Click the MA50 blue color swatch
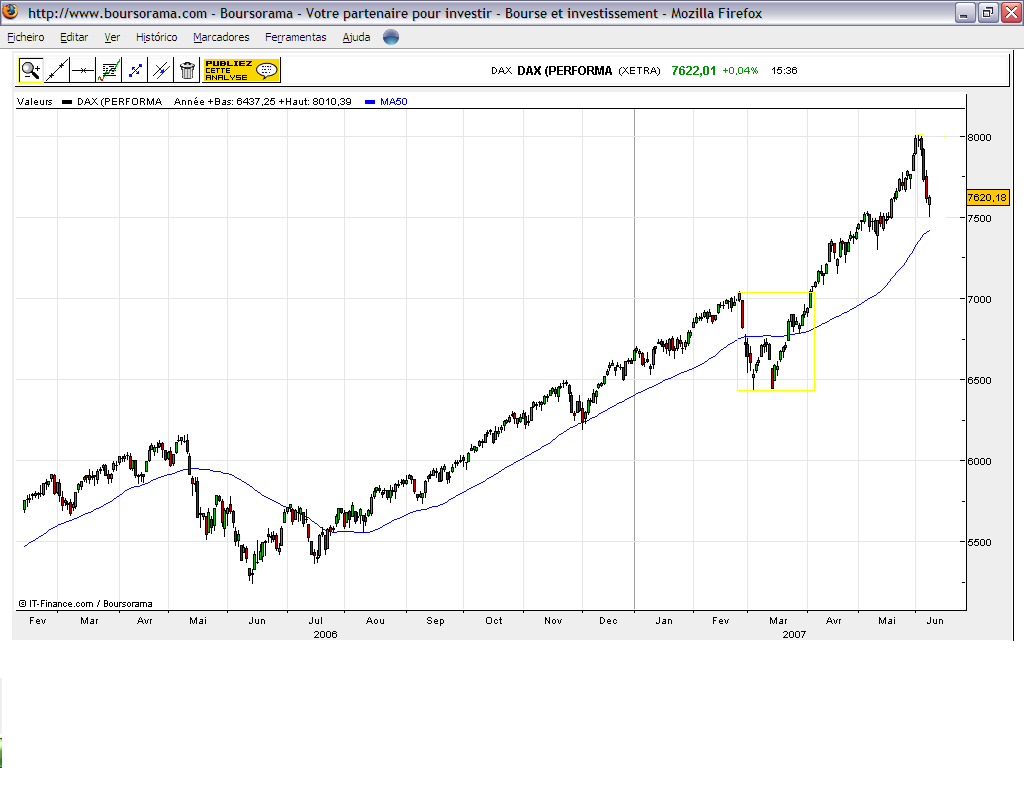This screenshot has width=1024, height=800. click(370, 102)
